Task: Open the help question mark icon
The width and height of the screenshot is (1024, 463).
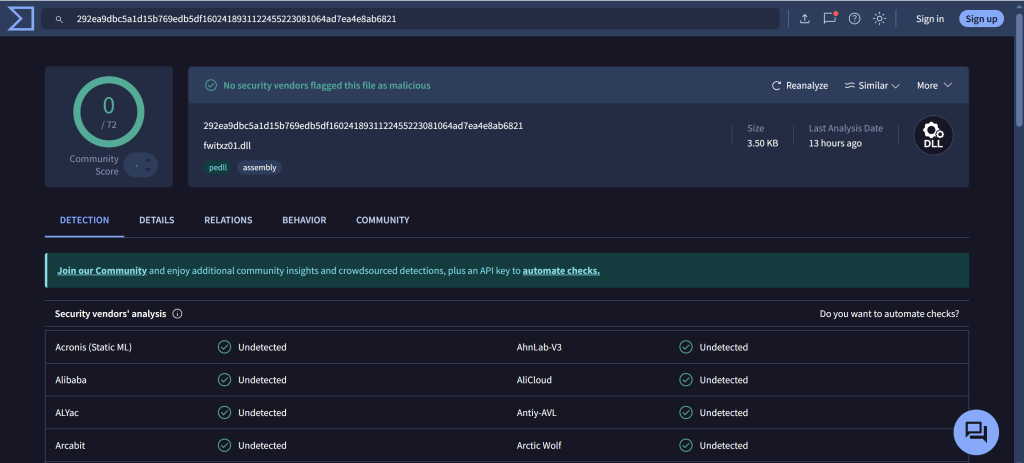Action: [x=854, y=19]
